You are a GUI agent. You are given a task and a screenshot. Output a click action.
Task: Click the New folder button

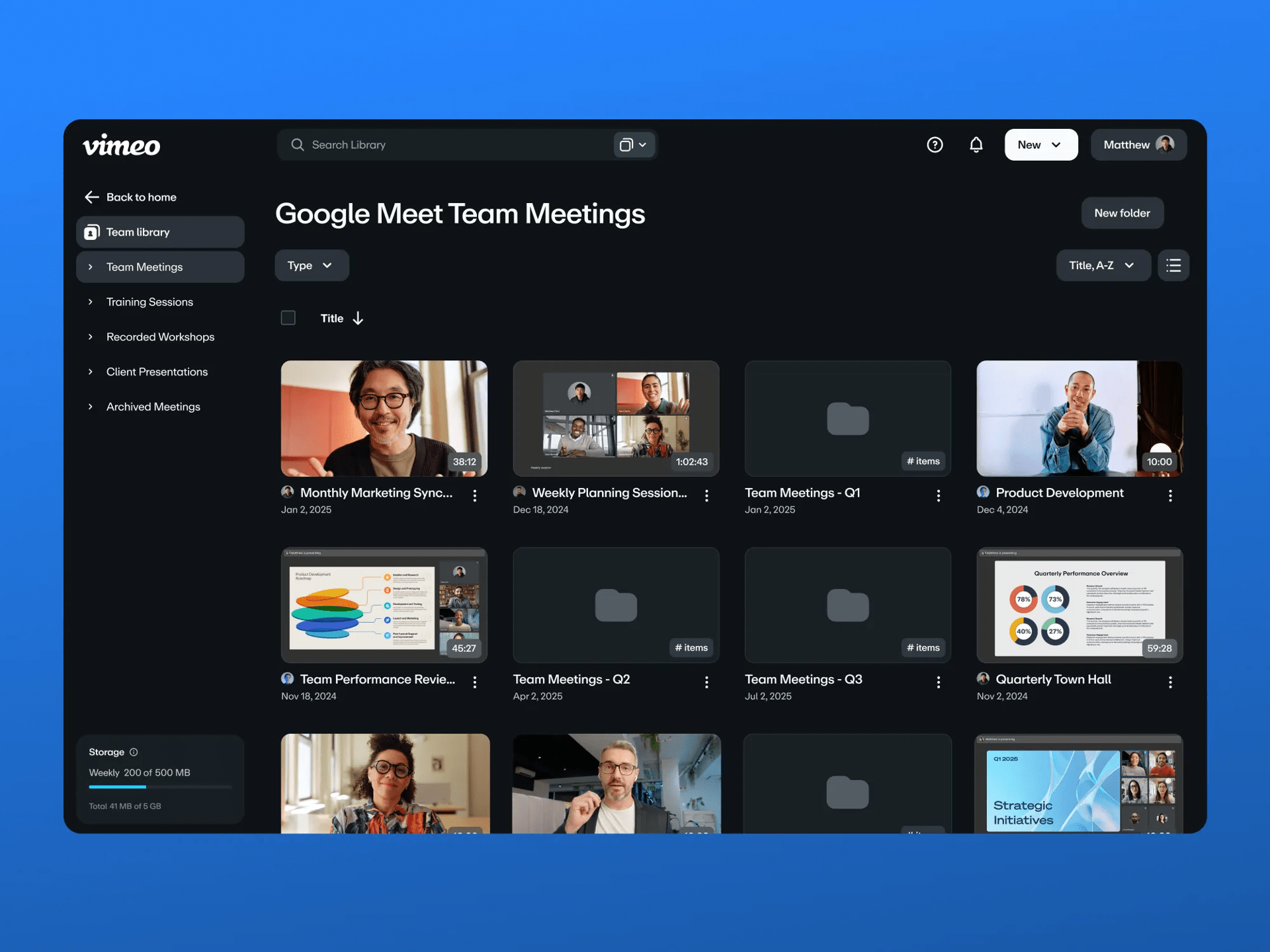pos(1122,213)
